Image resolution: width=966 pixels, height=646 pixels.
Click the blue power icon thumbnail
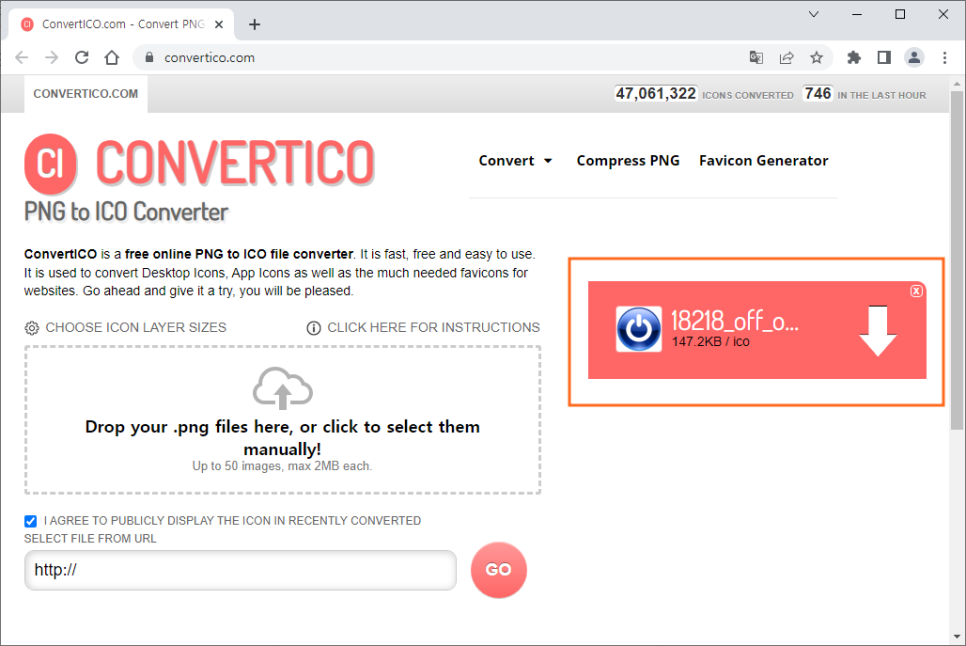click(639, 329)
